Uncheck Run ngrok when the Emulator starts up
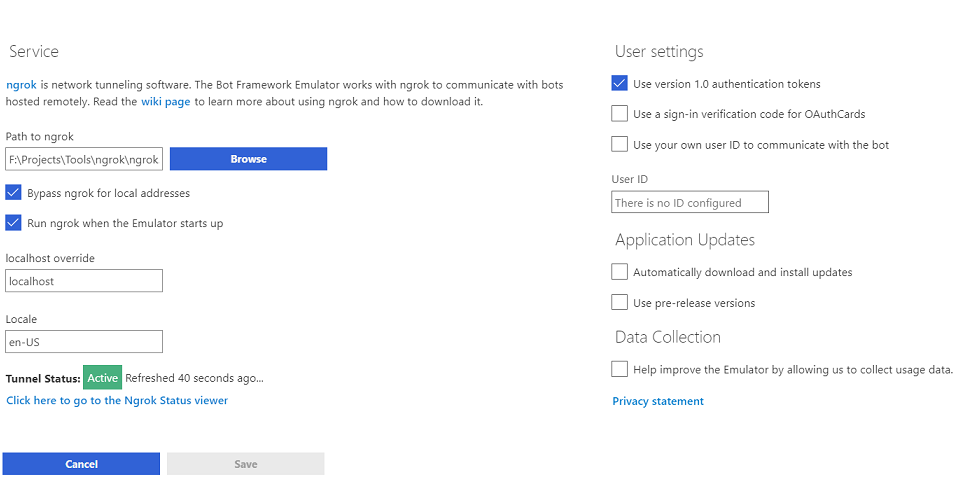This screenshot has height=498, width=968. 14,223
